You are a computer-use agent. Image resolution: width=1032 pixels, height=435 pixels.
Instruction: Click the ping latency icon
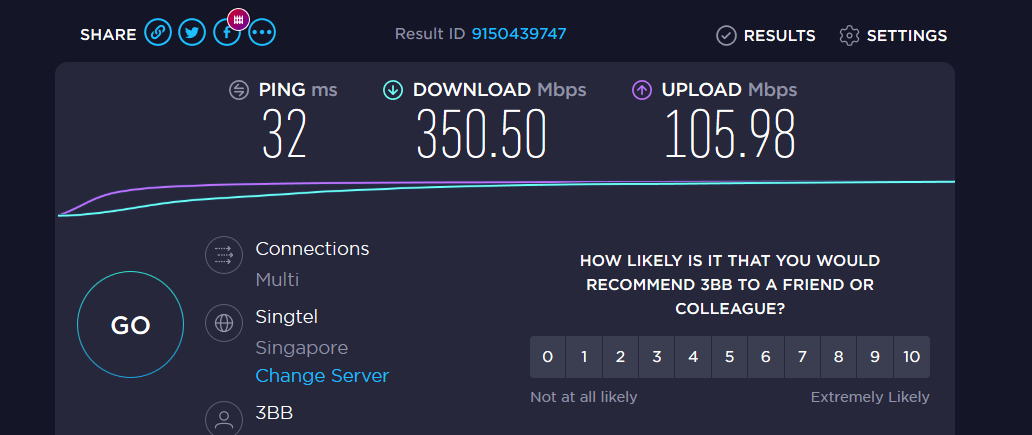click(x=239, y=90)
